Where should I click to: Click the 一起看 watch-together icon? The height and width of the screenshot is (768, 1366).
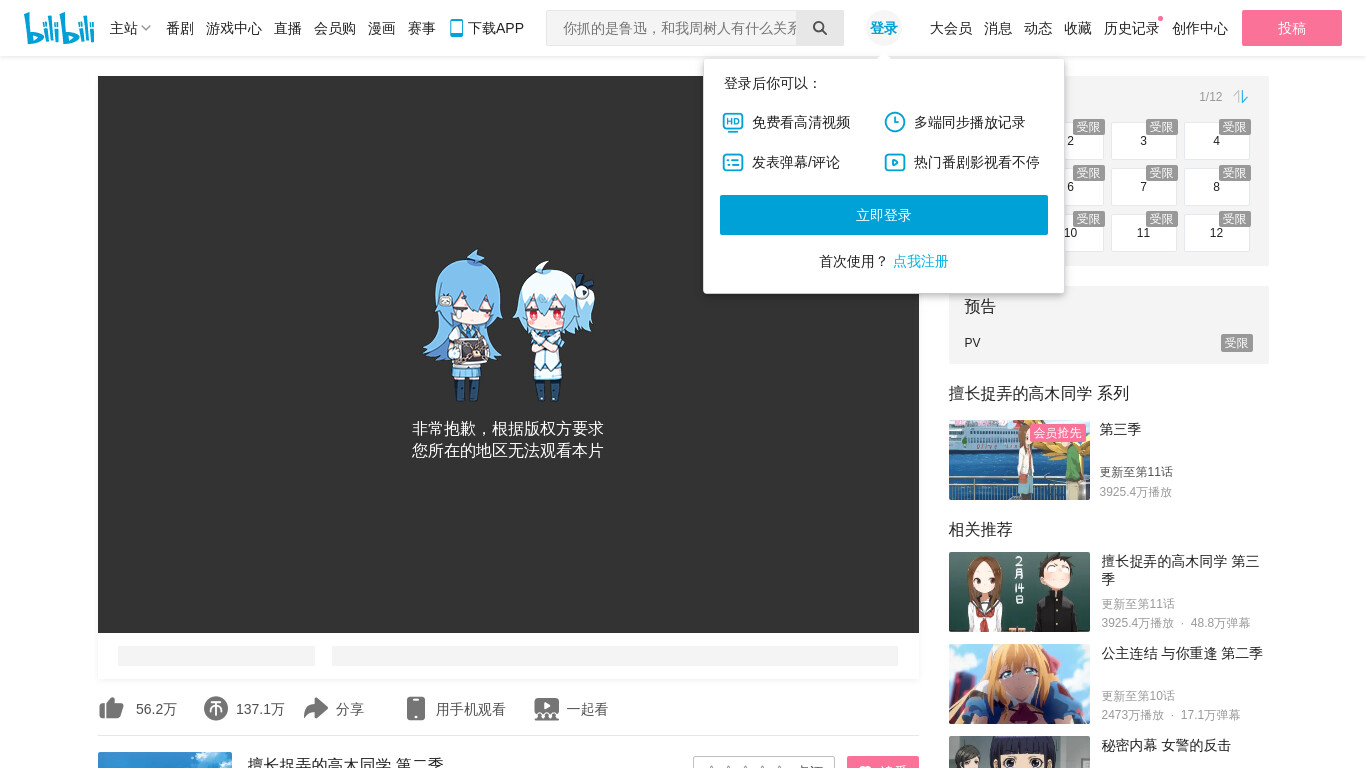coord(547,709)
